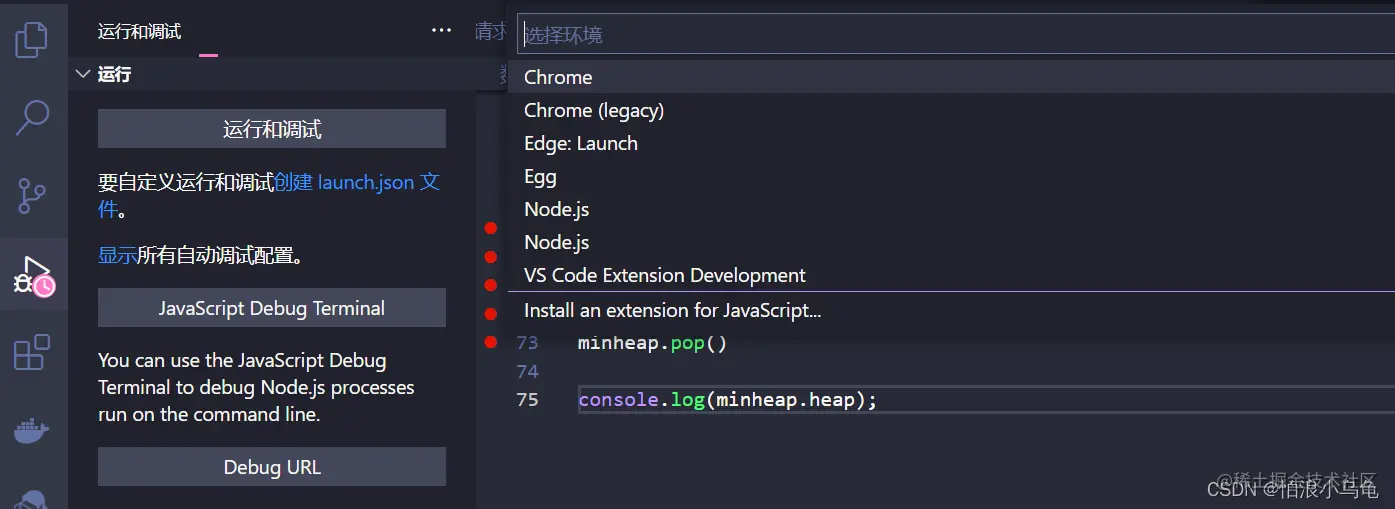The height and width of the screenshot is (509, 1395).
Task: Toggle the breakpoint on line 73
Action: [x=490, y=342]
